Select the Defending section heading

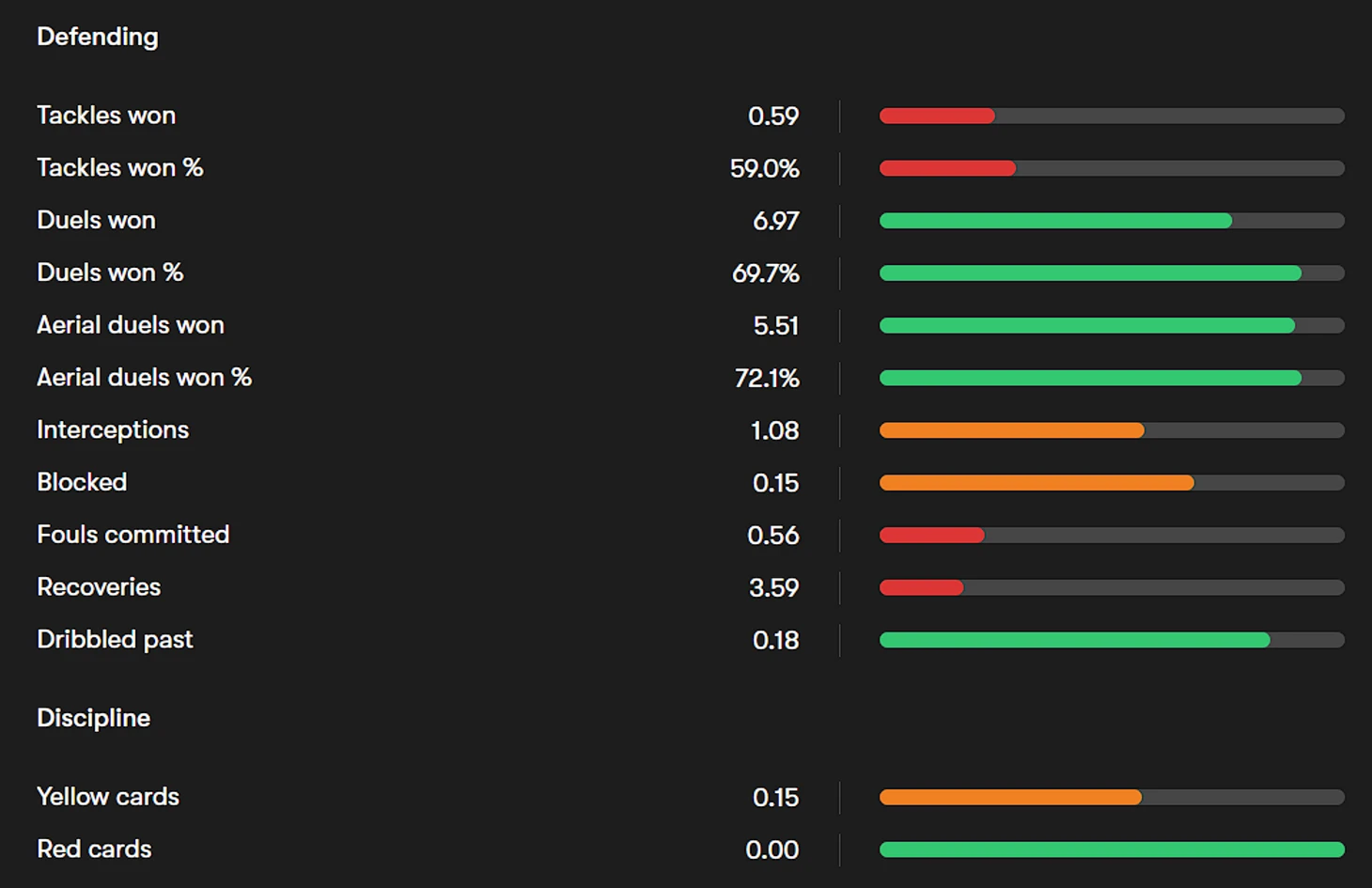(x=98, y=37)
